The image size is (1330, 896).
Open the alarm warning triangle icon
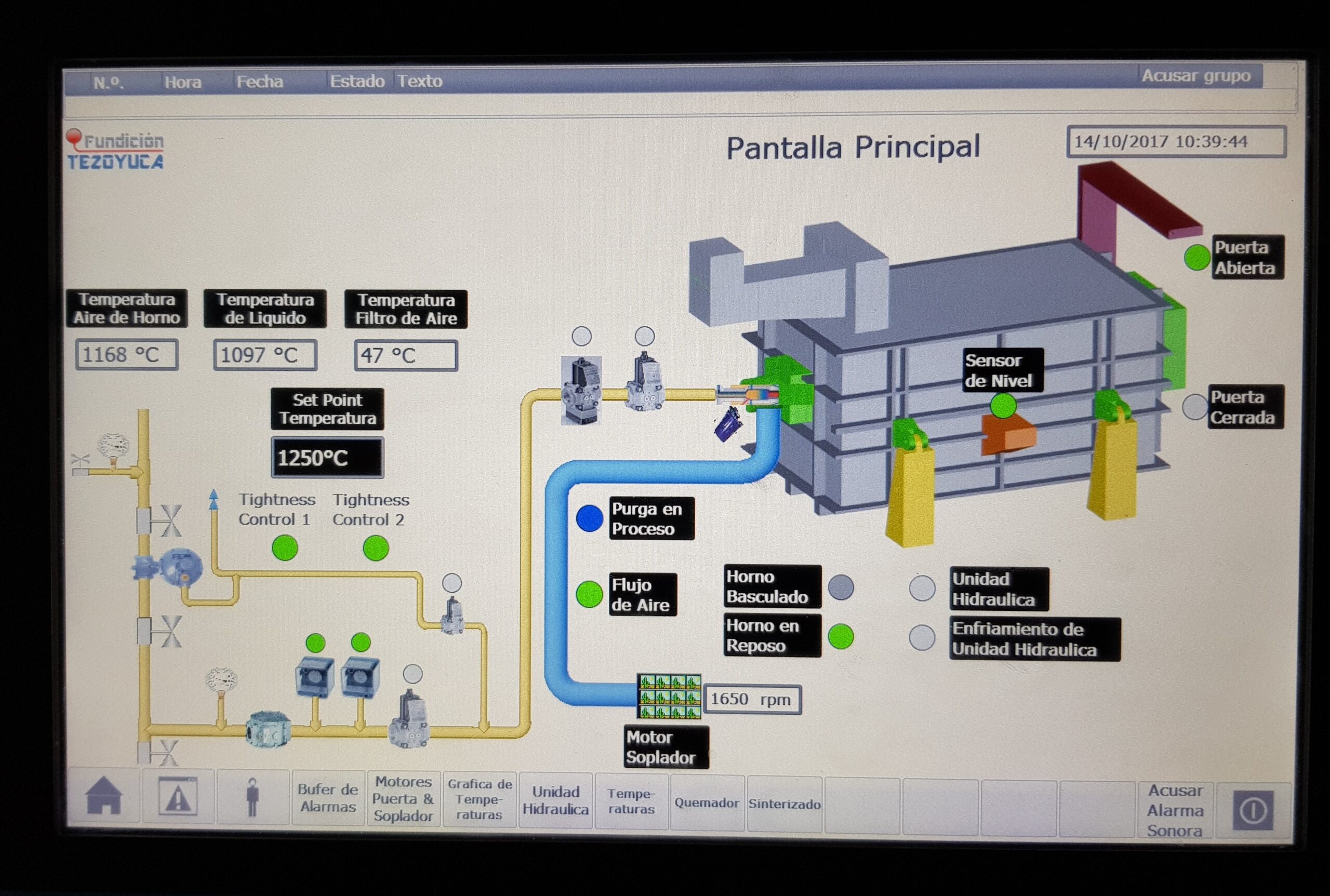click(178, 797)
